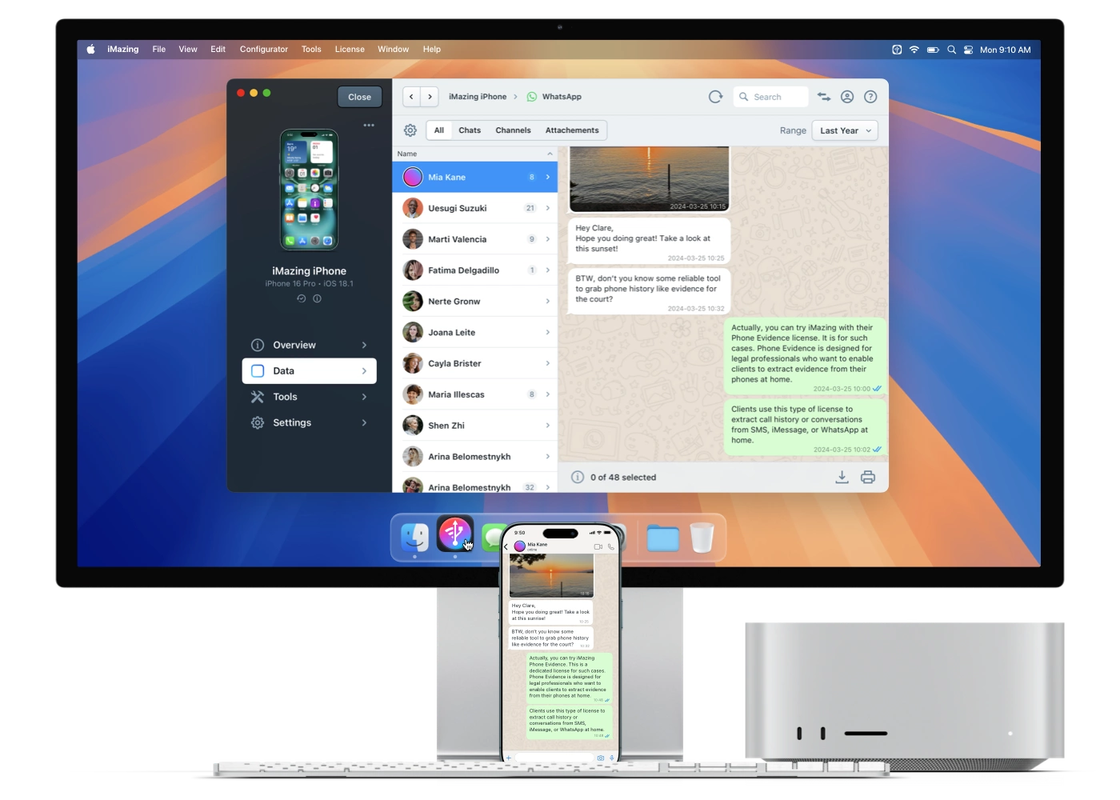Click the Search field

coord(771,96)
